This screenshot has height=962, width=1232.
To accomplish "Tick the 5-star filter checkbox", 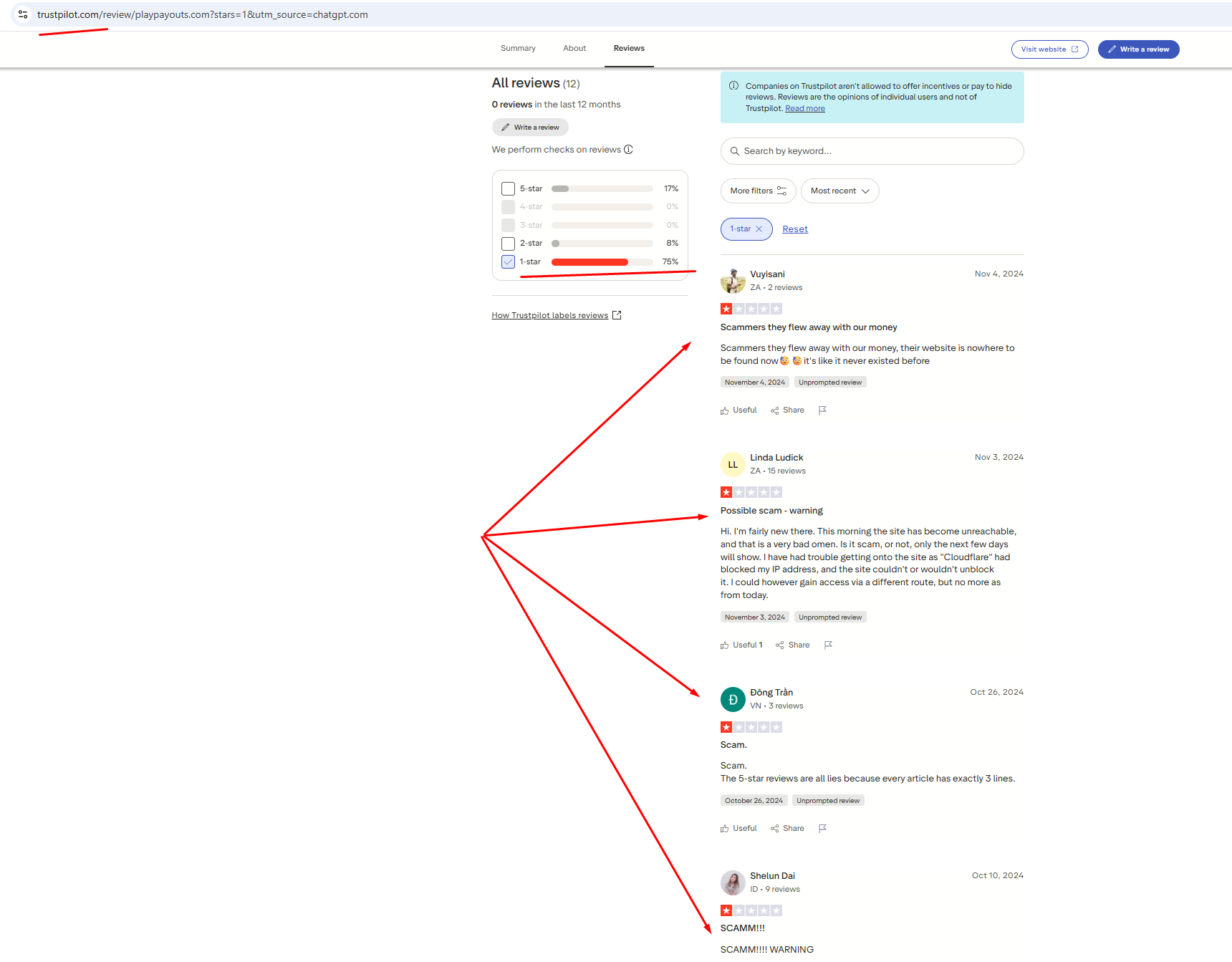I will (x=509, y=189).
